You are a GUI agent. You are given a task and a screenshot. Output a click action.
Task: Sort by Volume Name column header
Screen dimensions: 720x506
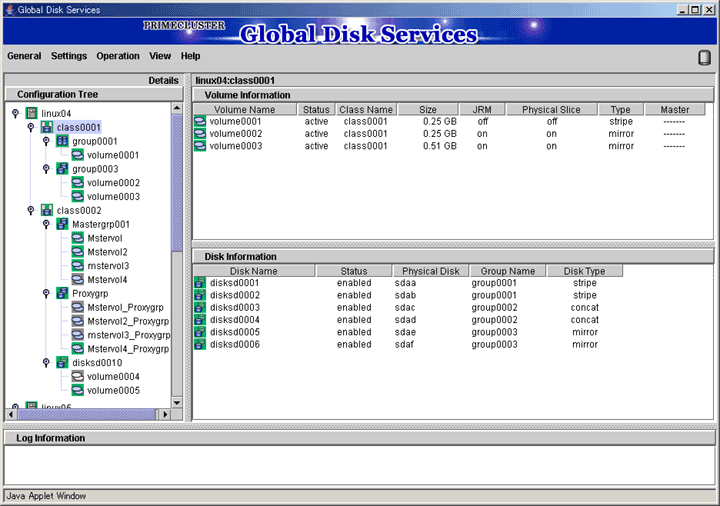(245, 109)
